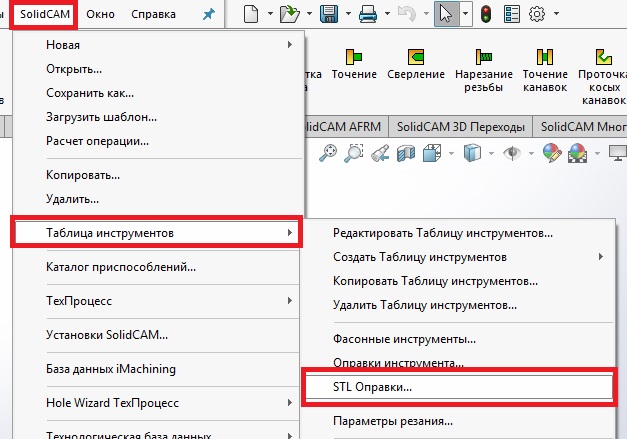Open Установки SolidCAM... settings
Image resolution: width=627 pixels, height=439 pixels.
(157, 335)
